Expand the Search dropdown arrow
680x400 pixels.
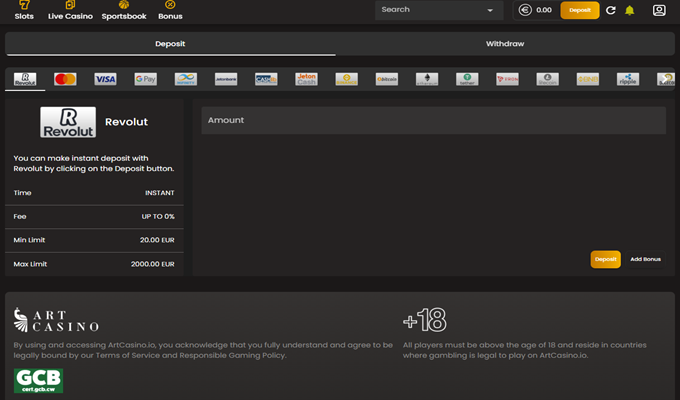pos(491,10)
